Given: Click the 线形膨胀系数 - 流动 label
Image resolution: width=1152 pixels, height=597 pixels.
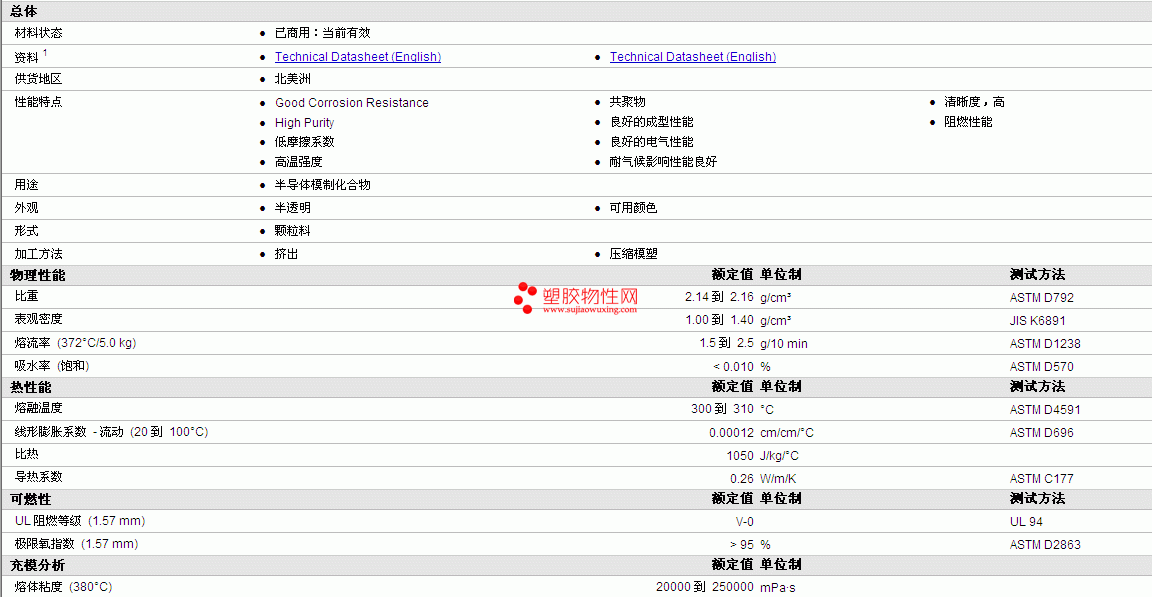Looking at the screenshot, I should click(112, 432).
